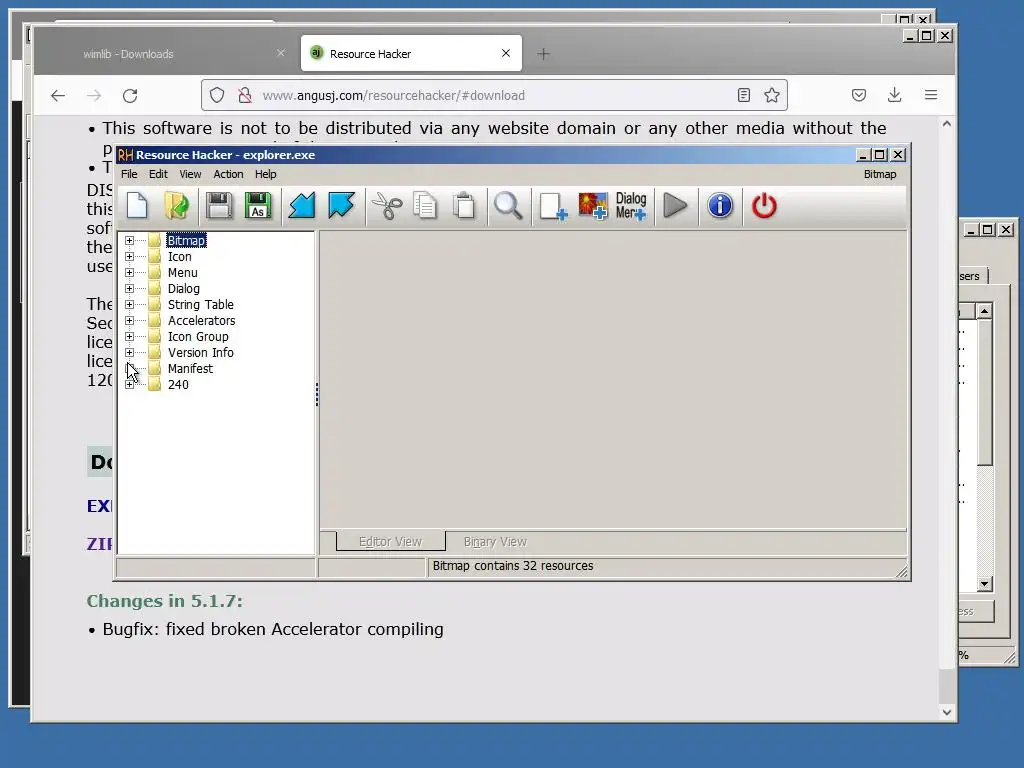1024x768 pixels.
Task: Click the New blank file toolbar icon
Action: [137, 206]
